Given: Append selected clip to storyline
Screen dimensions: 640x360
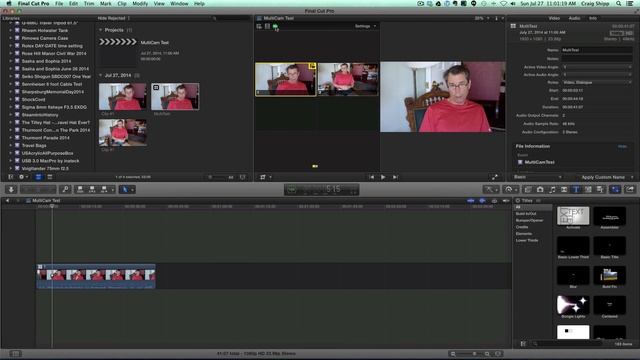Looking at the screenshot, I should coord(104,189).
